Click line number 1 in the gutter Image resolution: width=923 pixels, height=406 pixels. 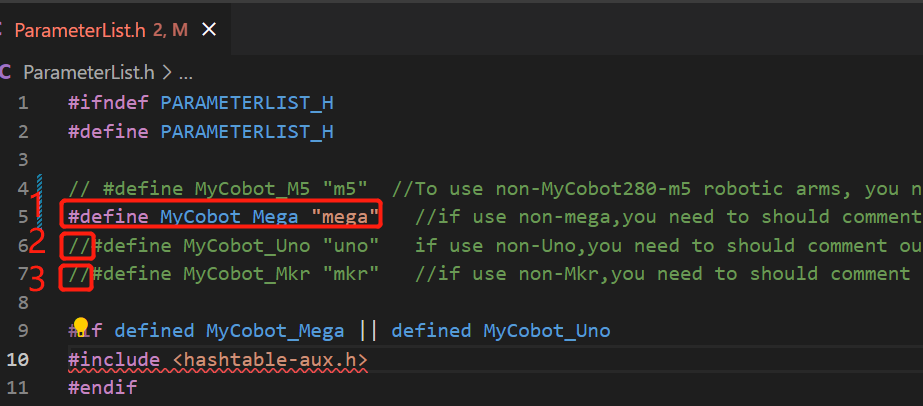pyautogui.click(x=23, y=103)
